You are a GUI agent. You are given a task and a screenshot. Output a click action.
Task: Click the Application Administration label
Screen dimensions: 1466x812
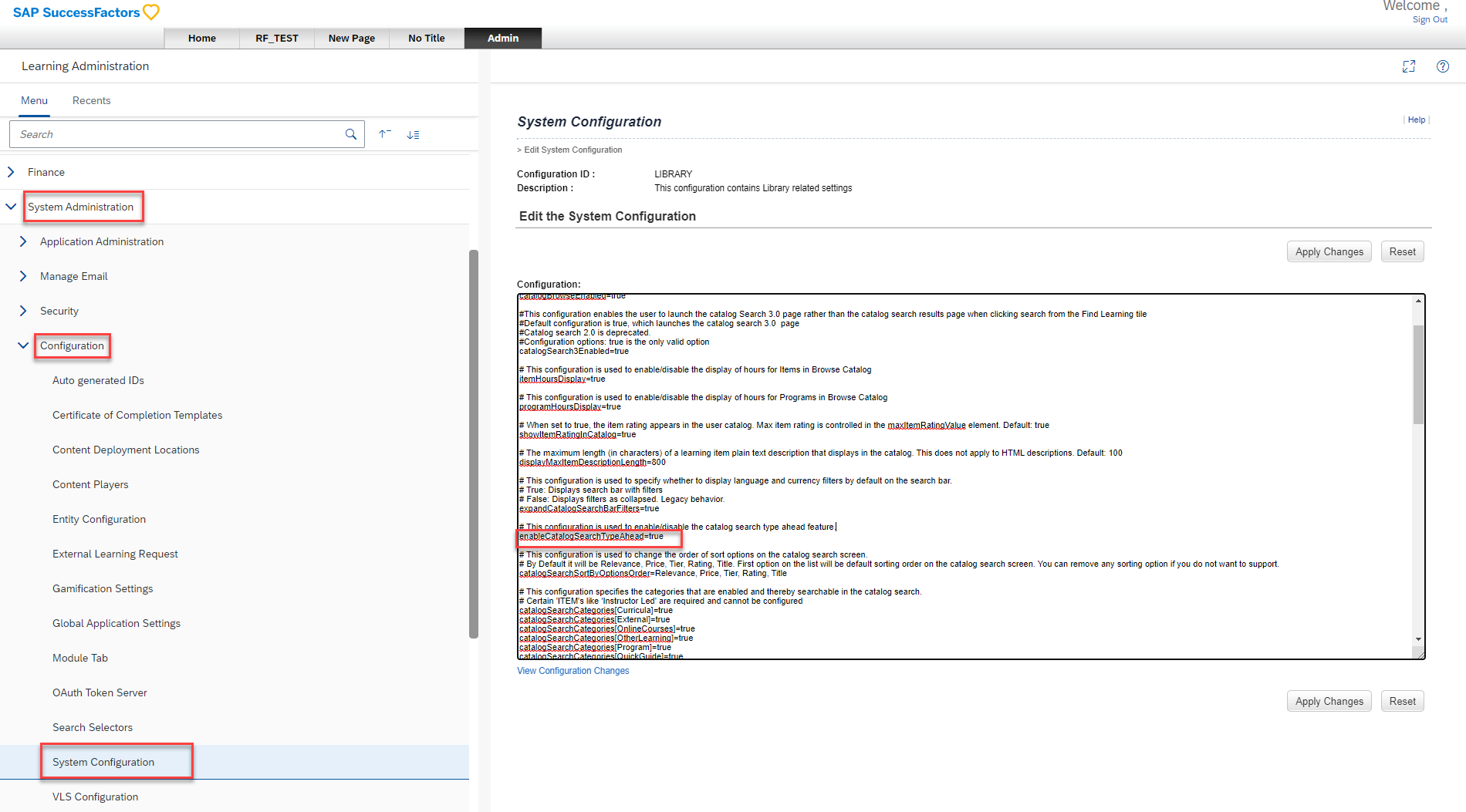coord(102,241)
